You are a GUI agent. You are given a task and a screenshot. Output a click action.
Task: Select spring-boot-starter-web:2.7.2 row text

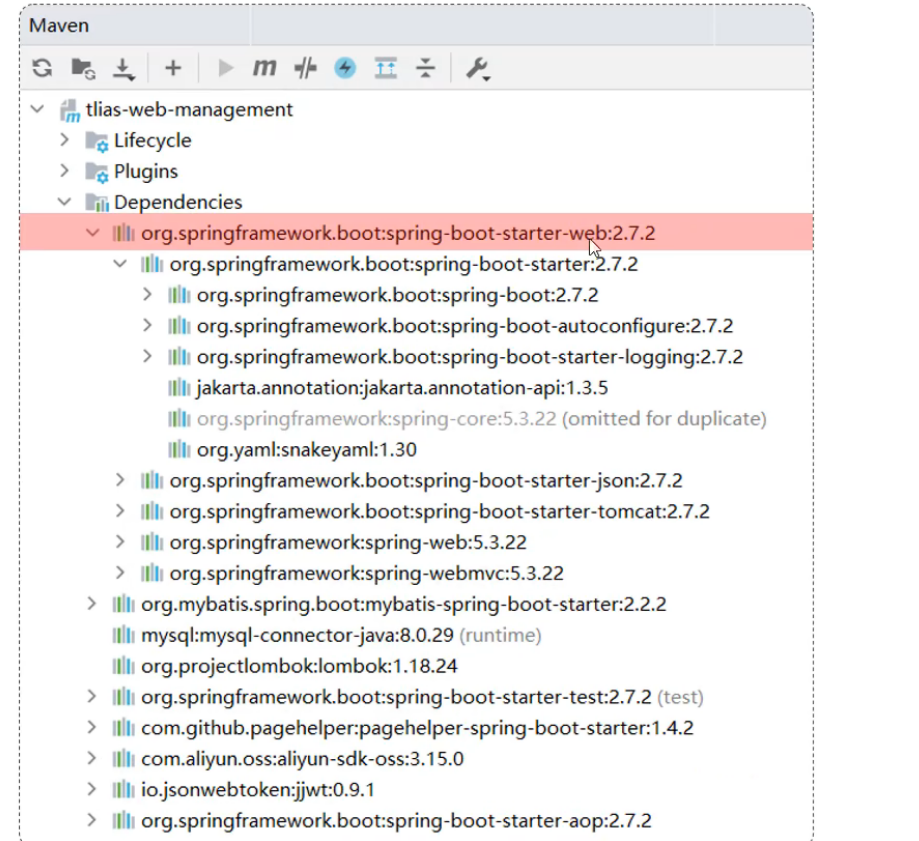pyautogui.click(x=398, y=233)
